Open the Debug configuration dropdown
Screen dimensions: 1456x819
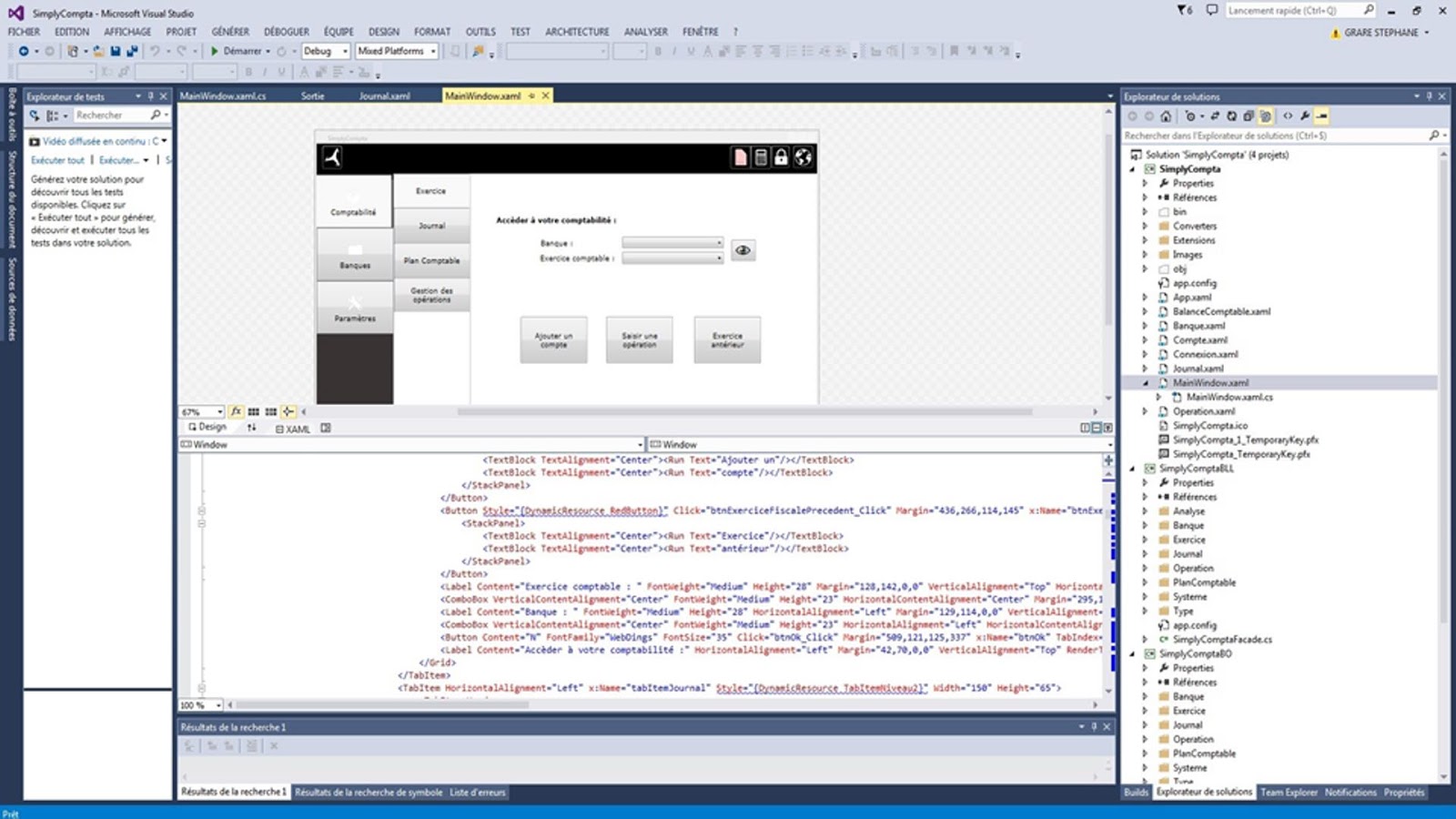326,51
